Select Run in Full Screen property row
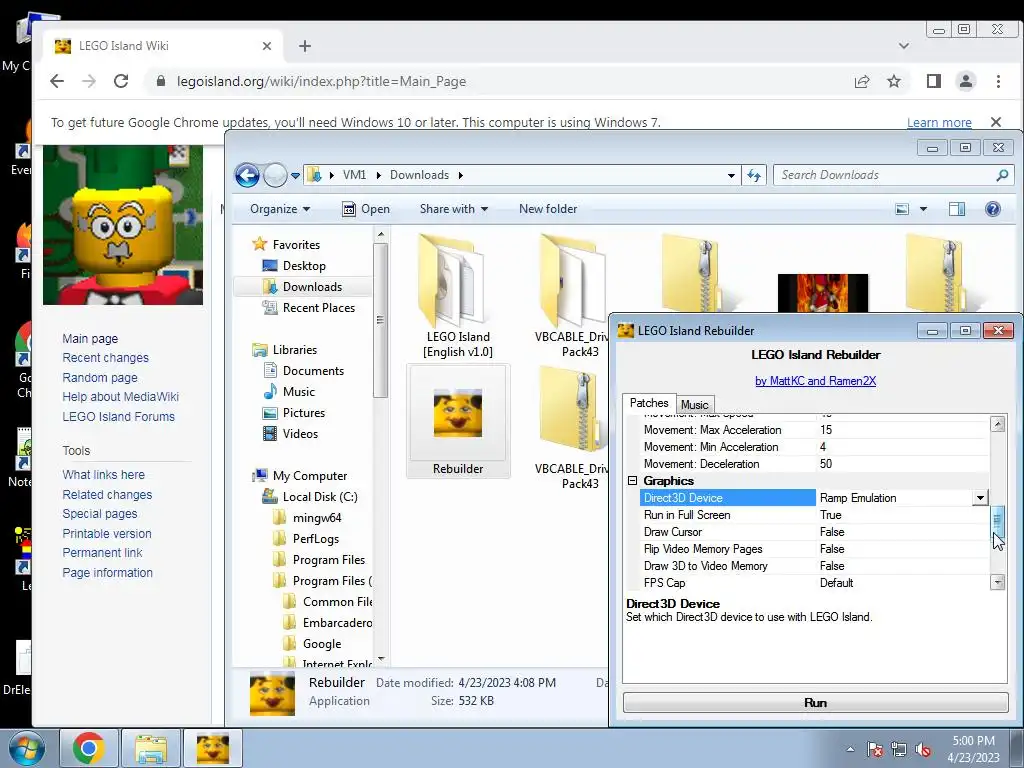The width and height of the screenshot is (1024, 768). pos(814,515)
